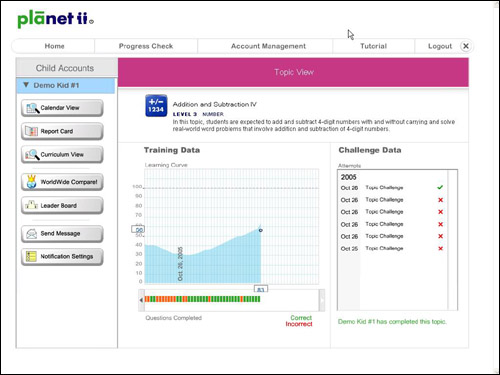Click the Addition and Subtraction IV title
This screenshot has height=375, width=500.
coord(215,104)
